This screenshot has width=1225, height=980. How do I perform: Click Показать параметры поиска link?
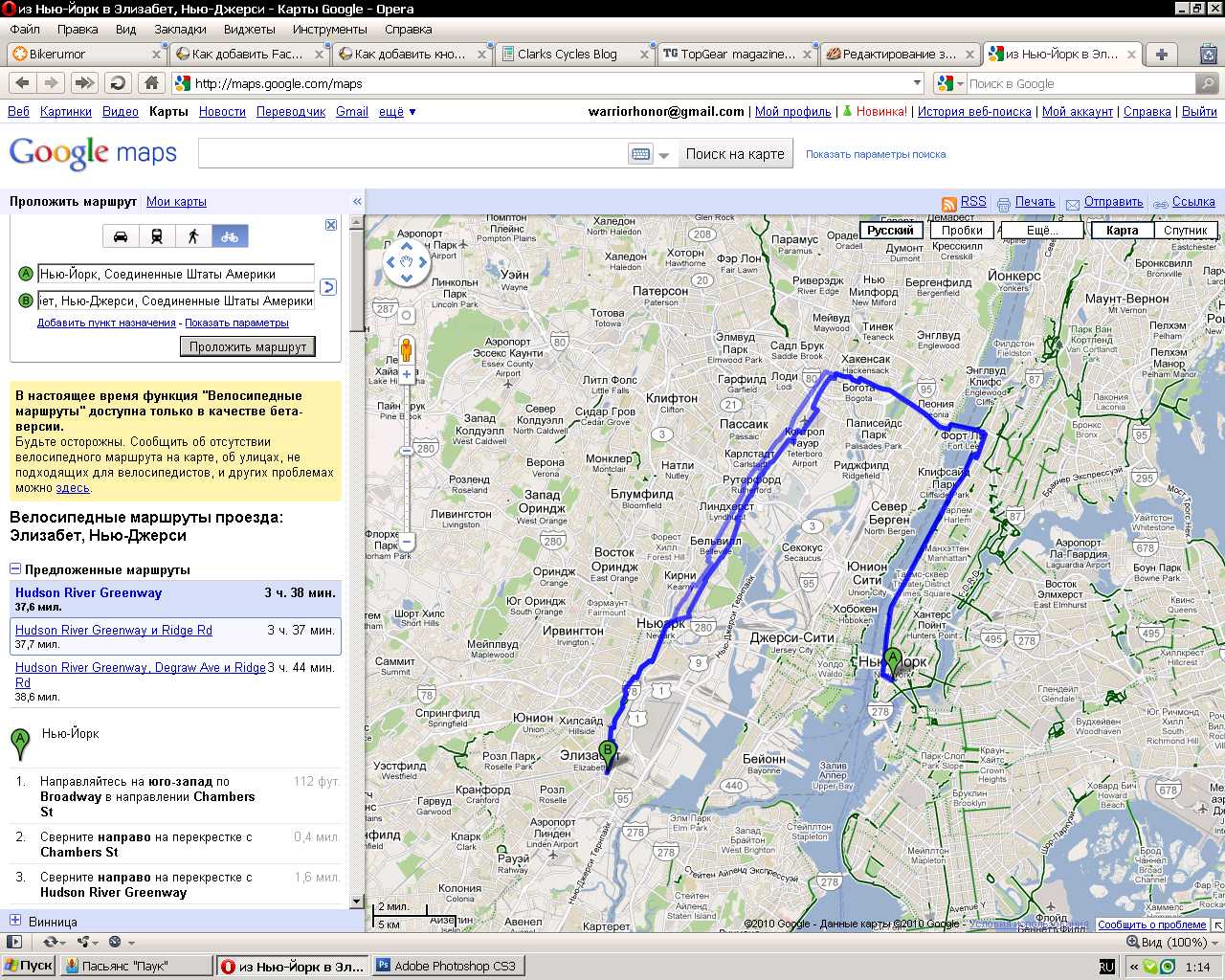click(876, 154)
